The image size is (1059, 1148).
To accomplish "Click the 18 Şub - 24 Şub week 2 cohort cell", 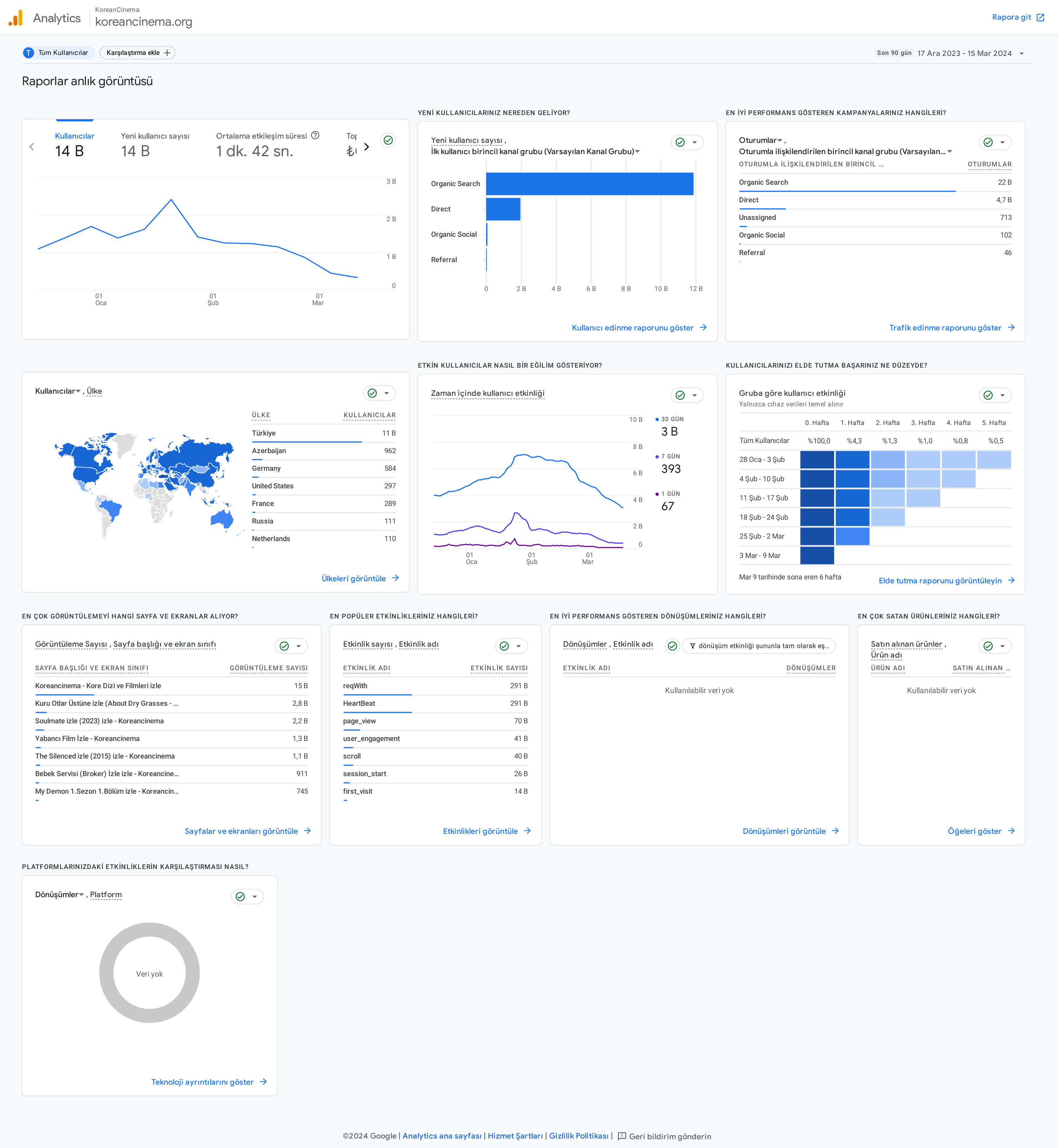I will point(888,517).
